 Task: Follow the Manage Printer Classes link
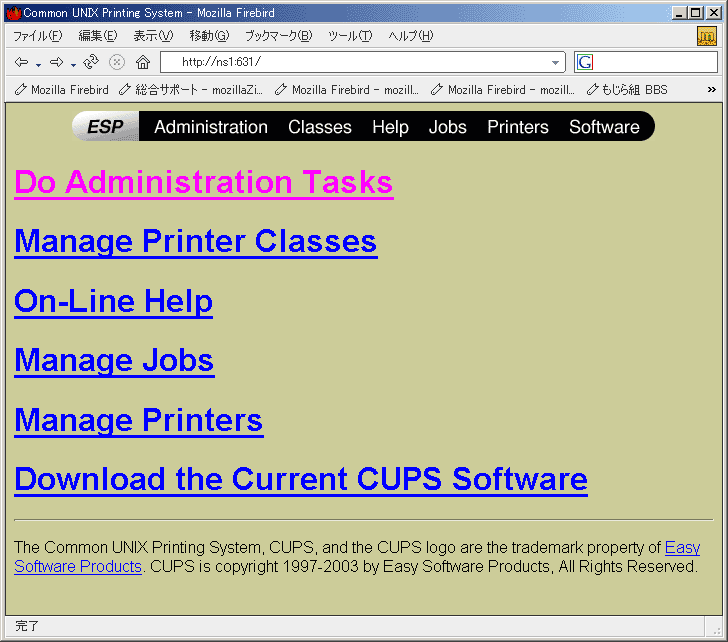196,242
